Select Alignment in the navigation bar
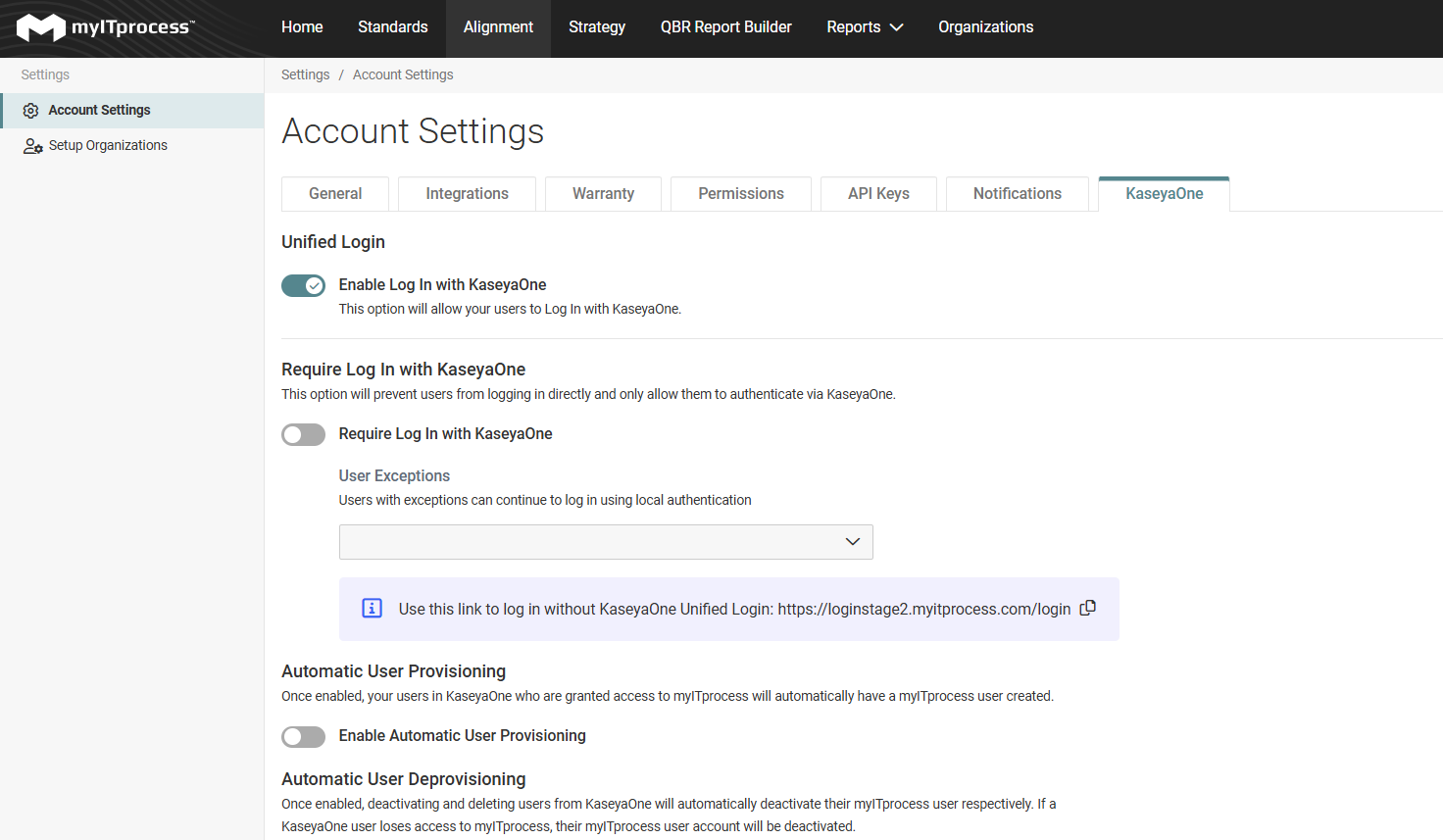The width and height of the screenshot is (1443, 840). click(x=498, y=27)
